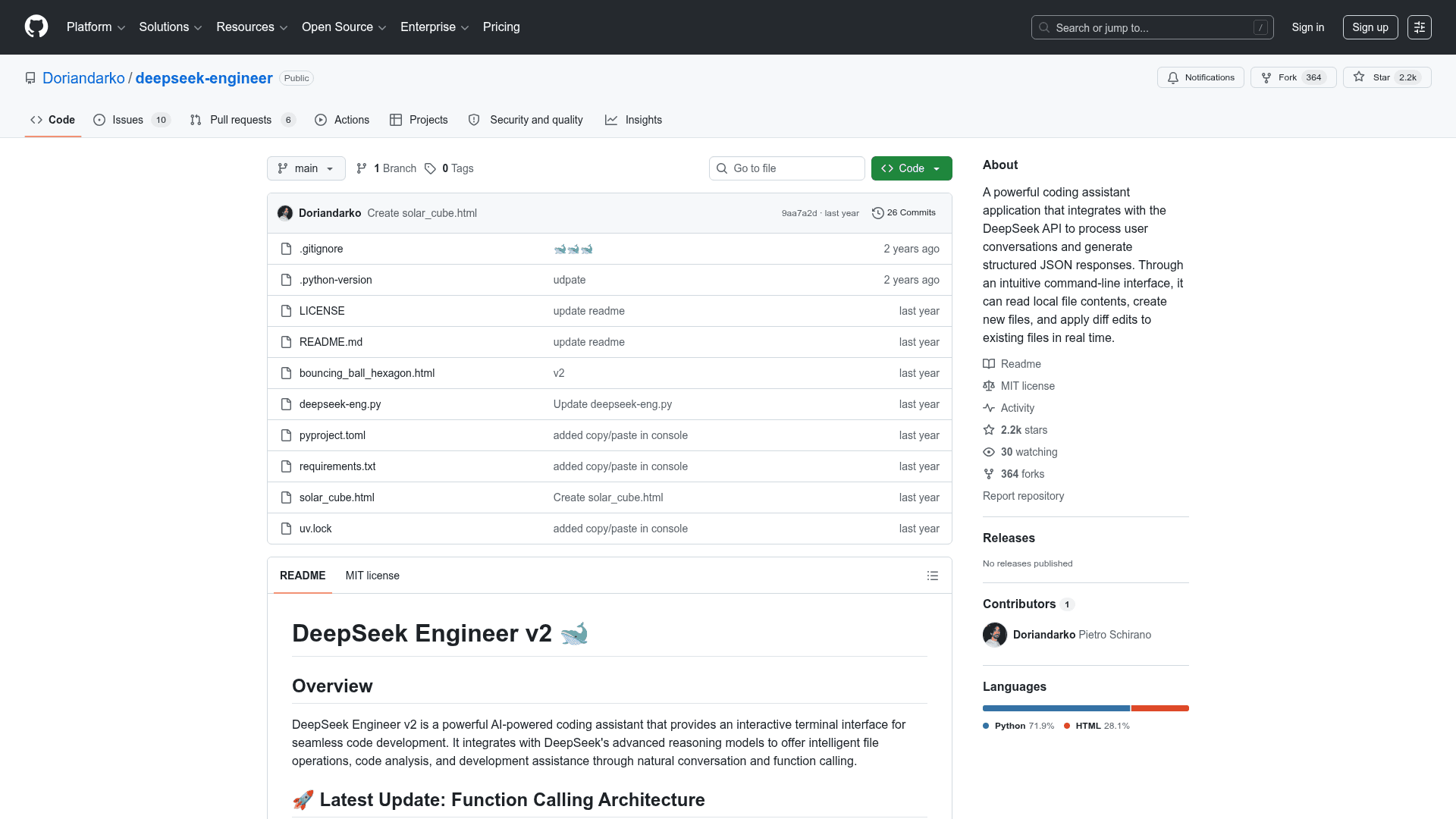View the 26 Commits history
This screenshot has height=819, width=1456.
point(904,213)
